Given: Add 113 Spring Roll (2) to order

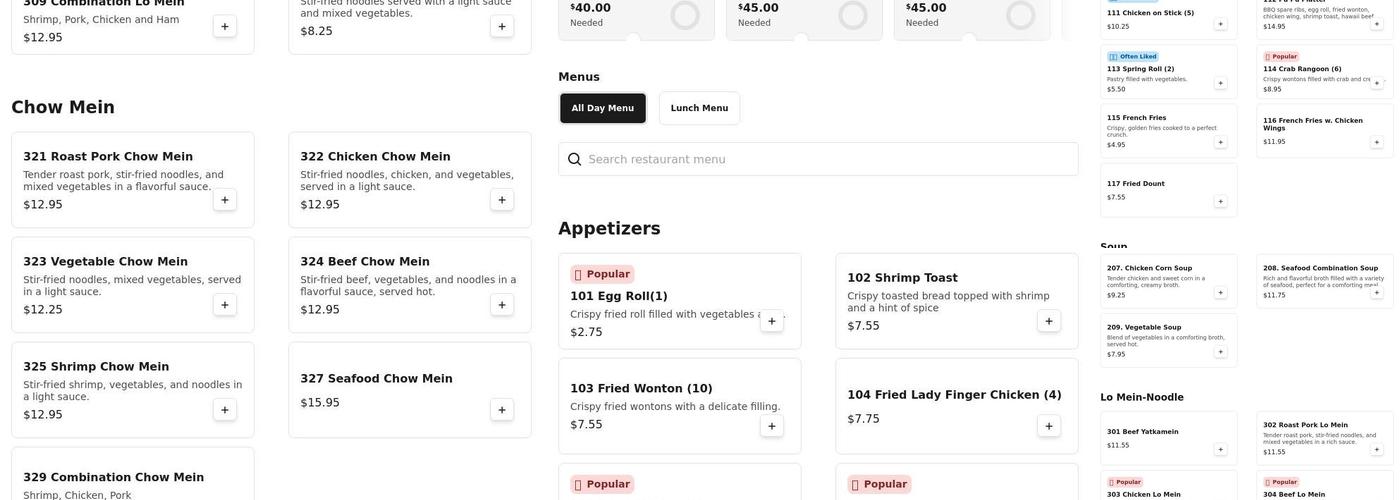Looking at the screenshot, I should pos(1220,83).
